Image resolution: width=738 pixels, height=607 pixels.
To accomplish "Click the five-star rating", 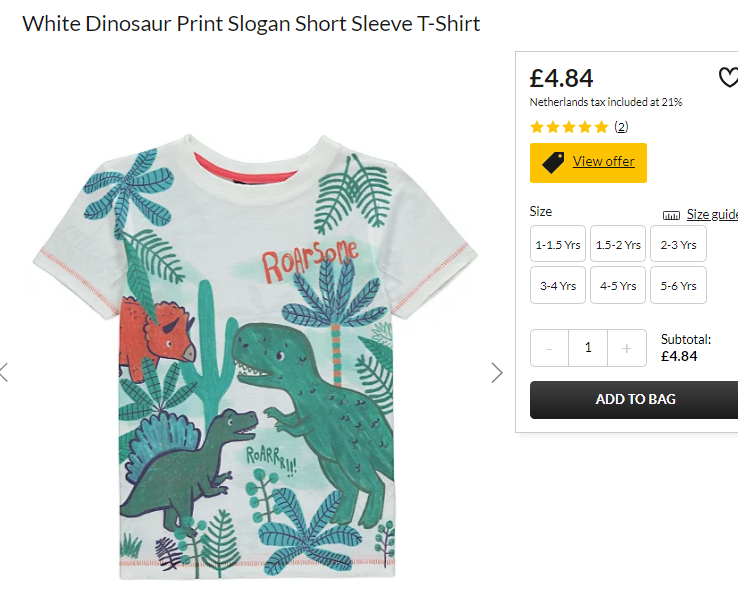I will pyautogui.click(x=569, y=127).
